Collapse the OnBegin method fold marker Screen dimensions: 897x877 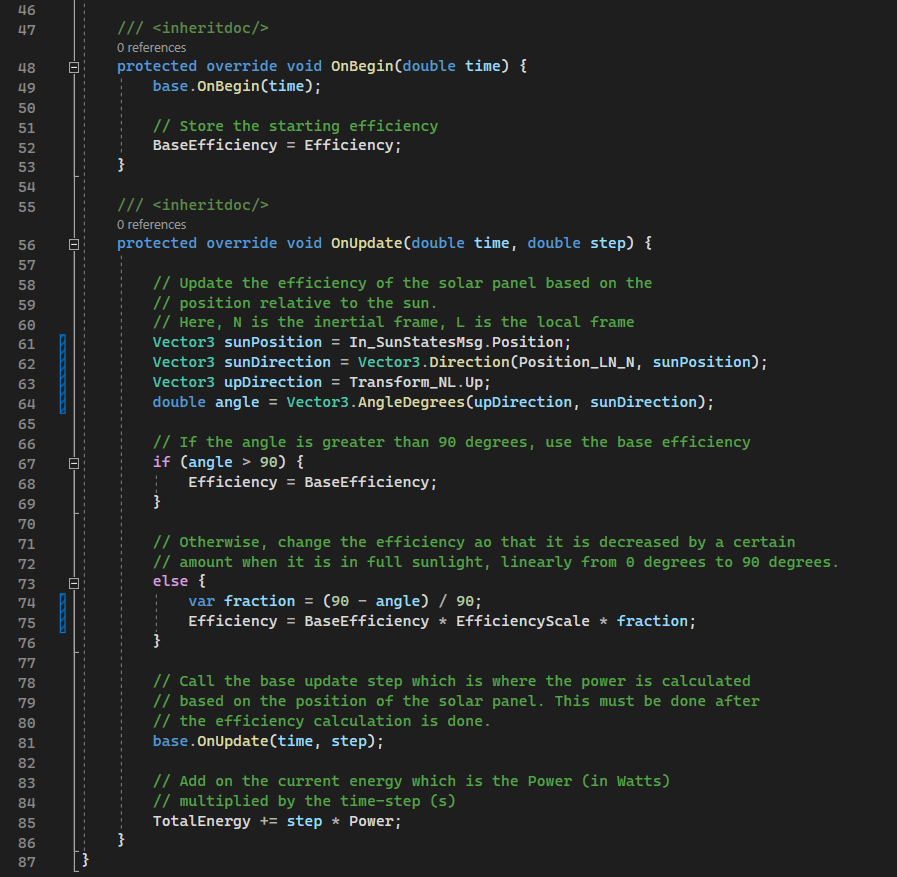click(74, 68)
